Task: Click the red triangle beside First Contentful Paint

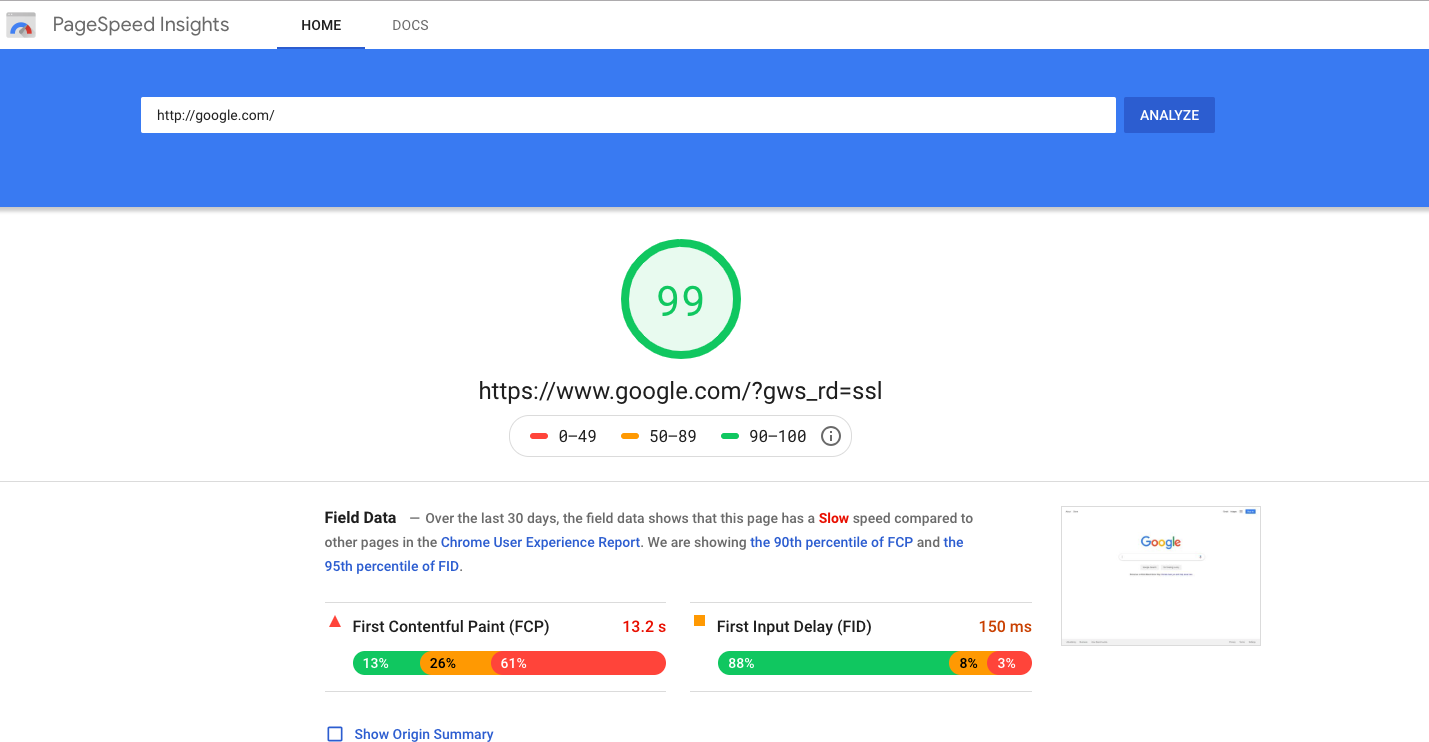Action: (335, 622)
